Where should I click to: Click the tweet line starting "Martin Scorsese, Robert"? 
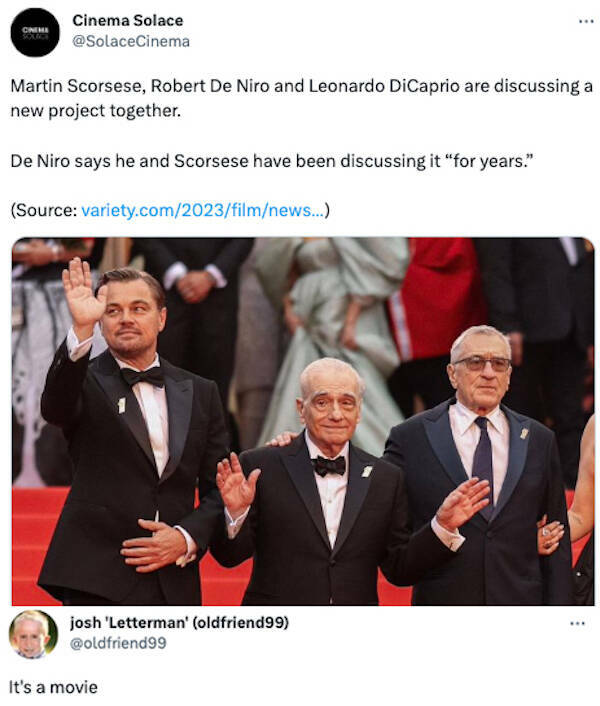click(x=301, y=86)
